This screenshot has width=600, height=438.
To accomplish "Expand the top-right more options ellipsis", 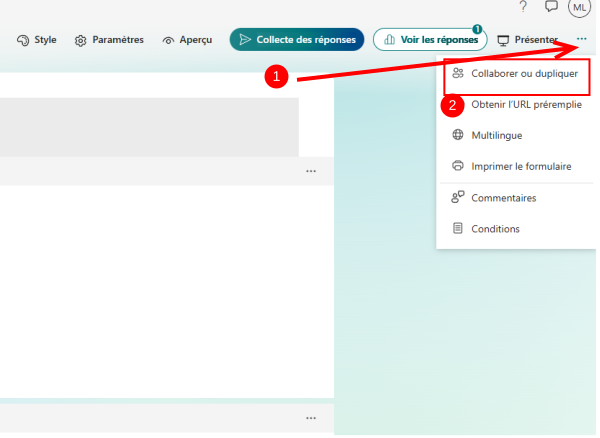I will pos(581,40).
